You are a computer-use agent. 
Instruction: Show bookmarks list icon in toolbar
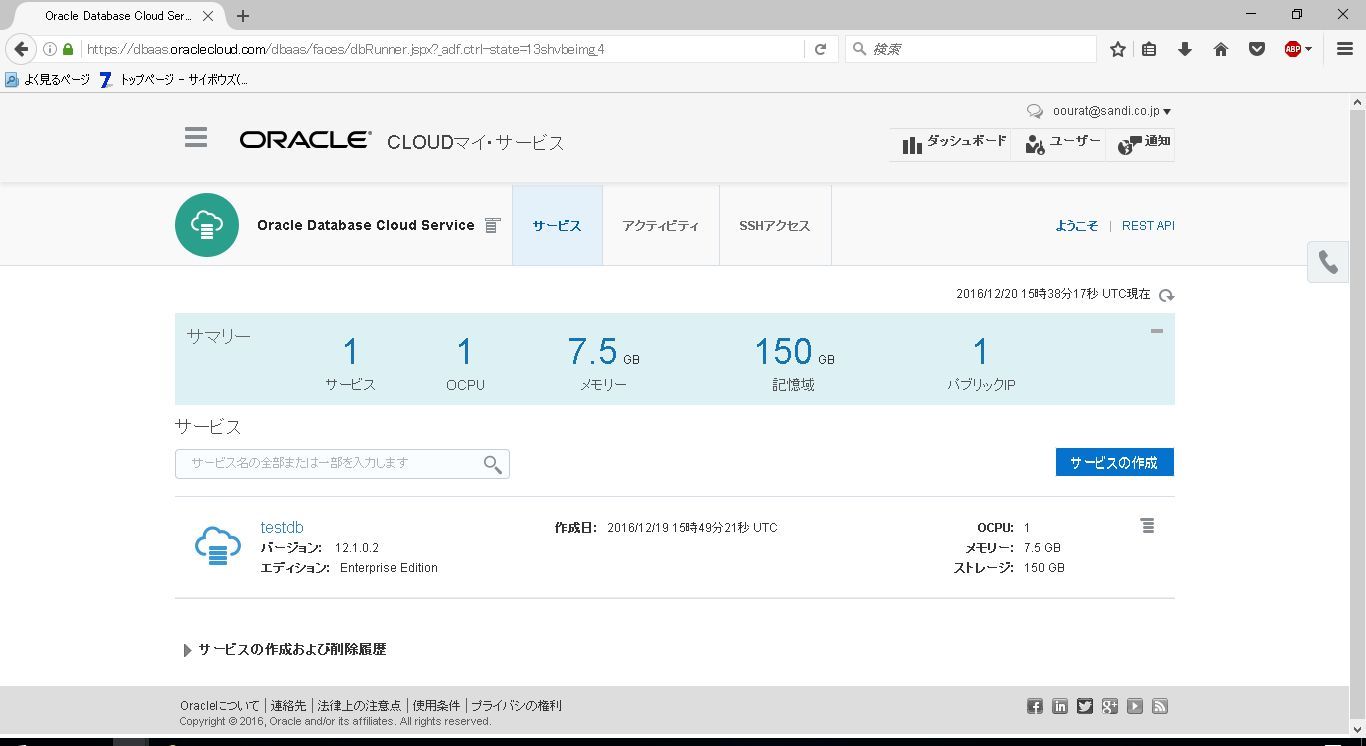point(1150,49)
